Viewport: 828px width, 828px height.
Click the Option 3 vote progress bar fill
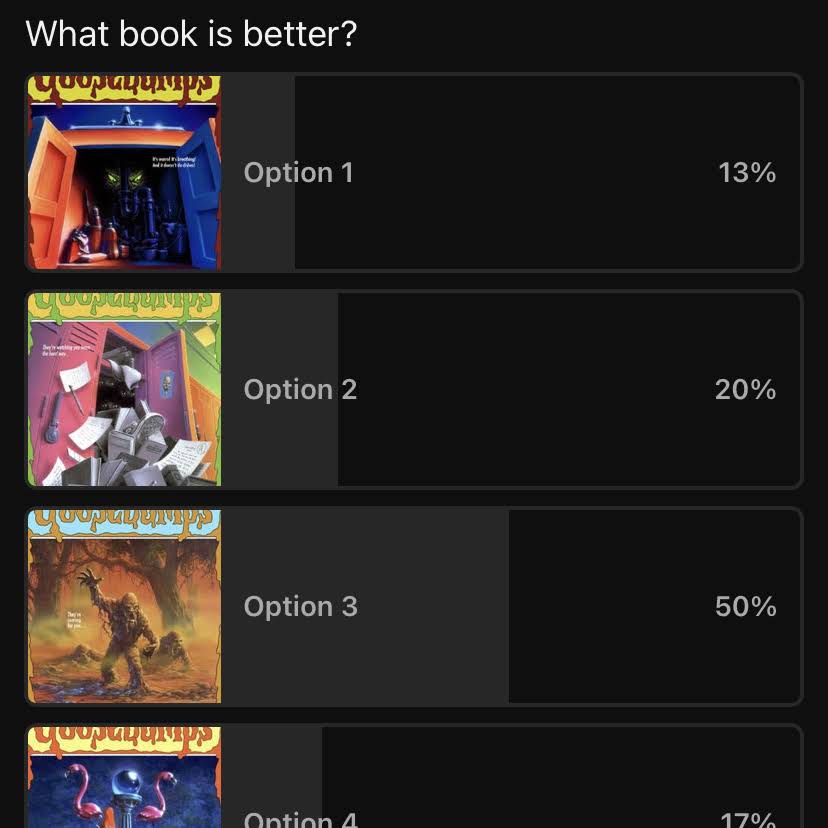364,606
